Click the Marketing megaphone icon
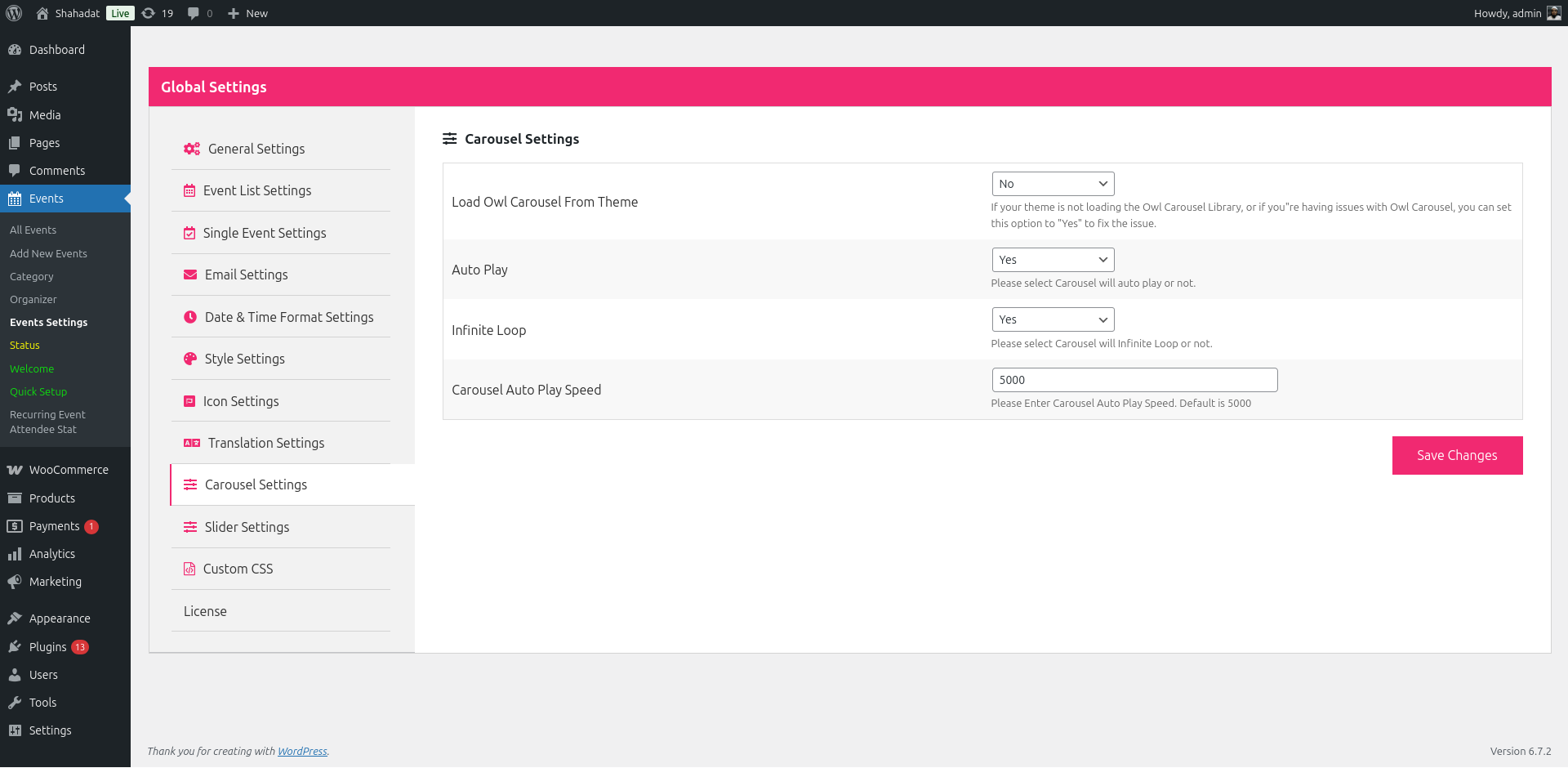Image resolution: width=1568 pixels, height=768 pixels. pos(15,582)
